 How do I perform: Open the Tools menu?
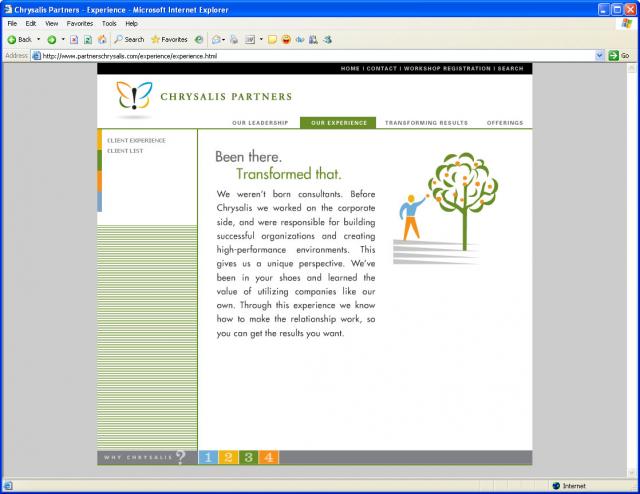pyautogui.click(x=108, y=23)
